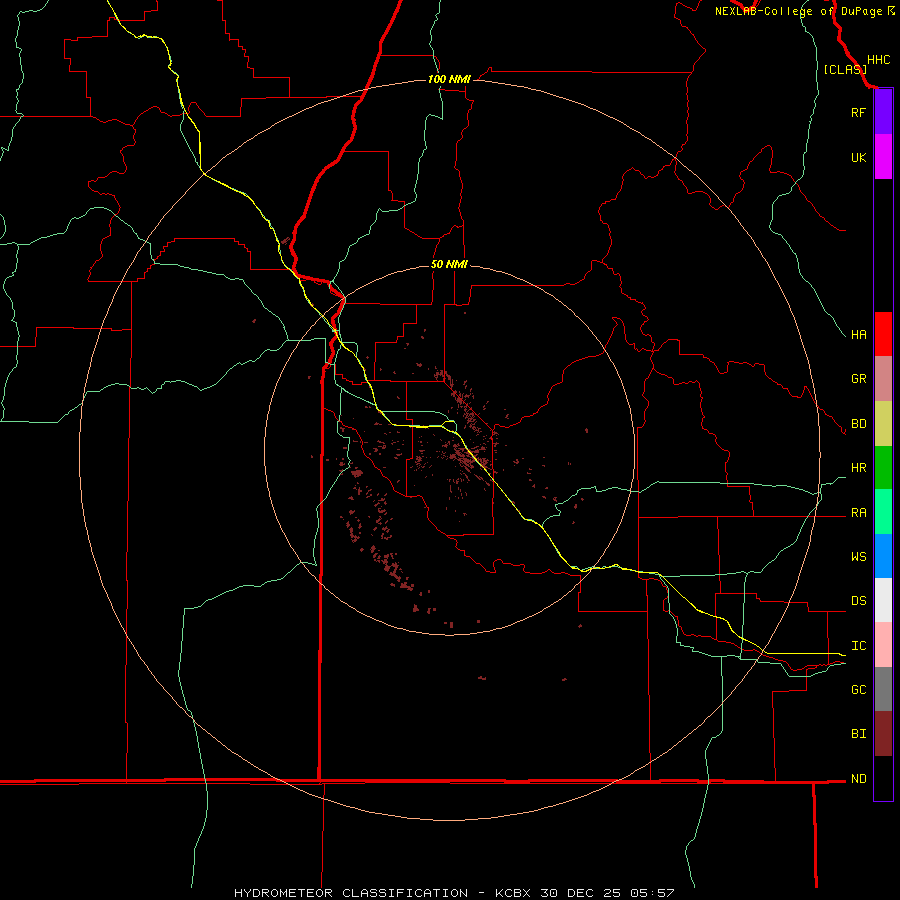Viewport: 900px width, 900px height.
Task: Click the 50 NMI range ring label
Action: pos(449,264)
